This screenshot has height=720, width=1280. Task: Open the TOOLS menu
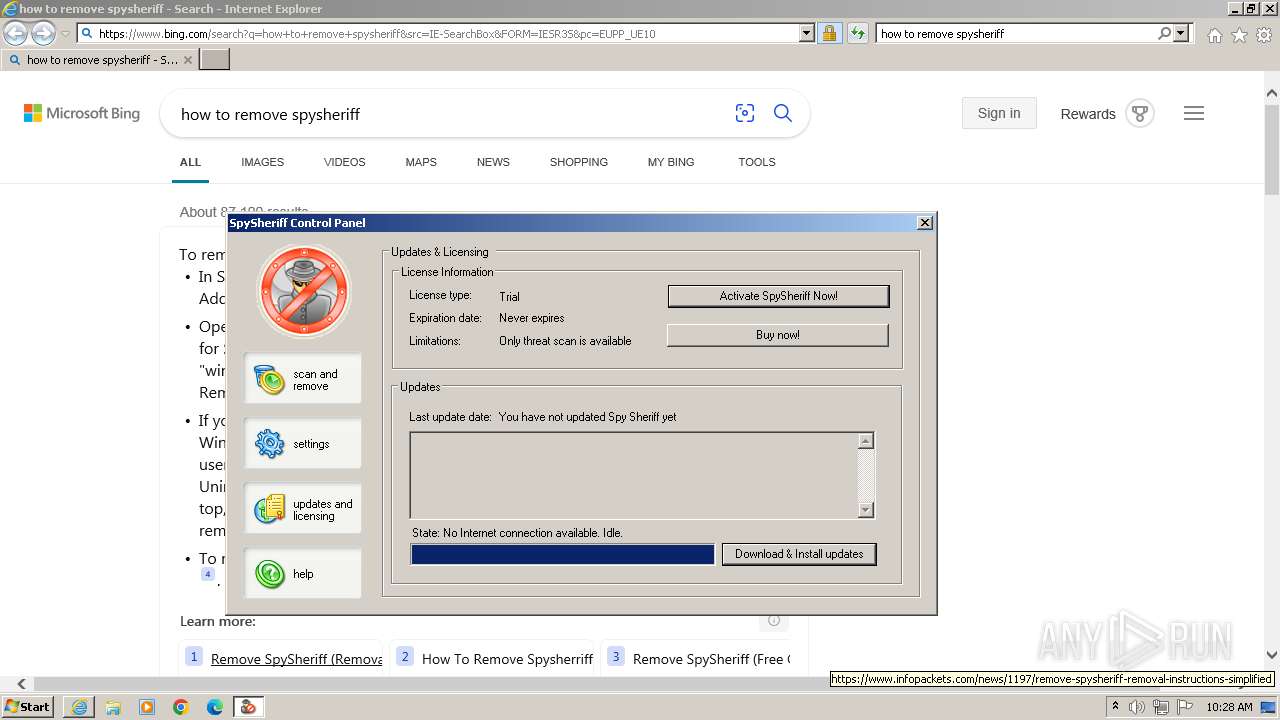tap(757, 162)
